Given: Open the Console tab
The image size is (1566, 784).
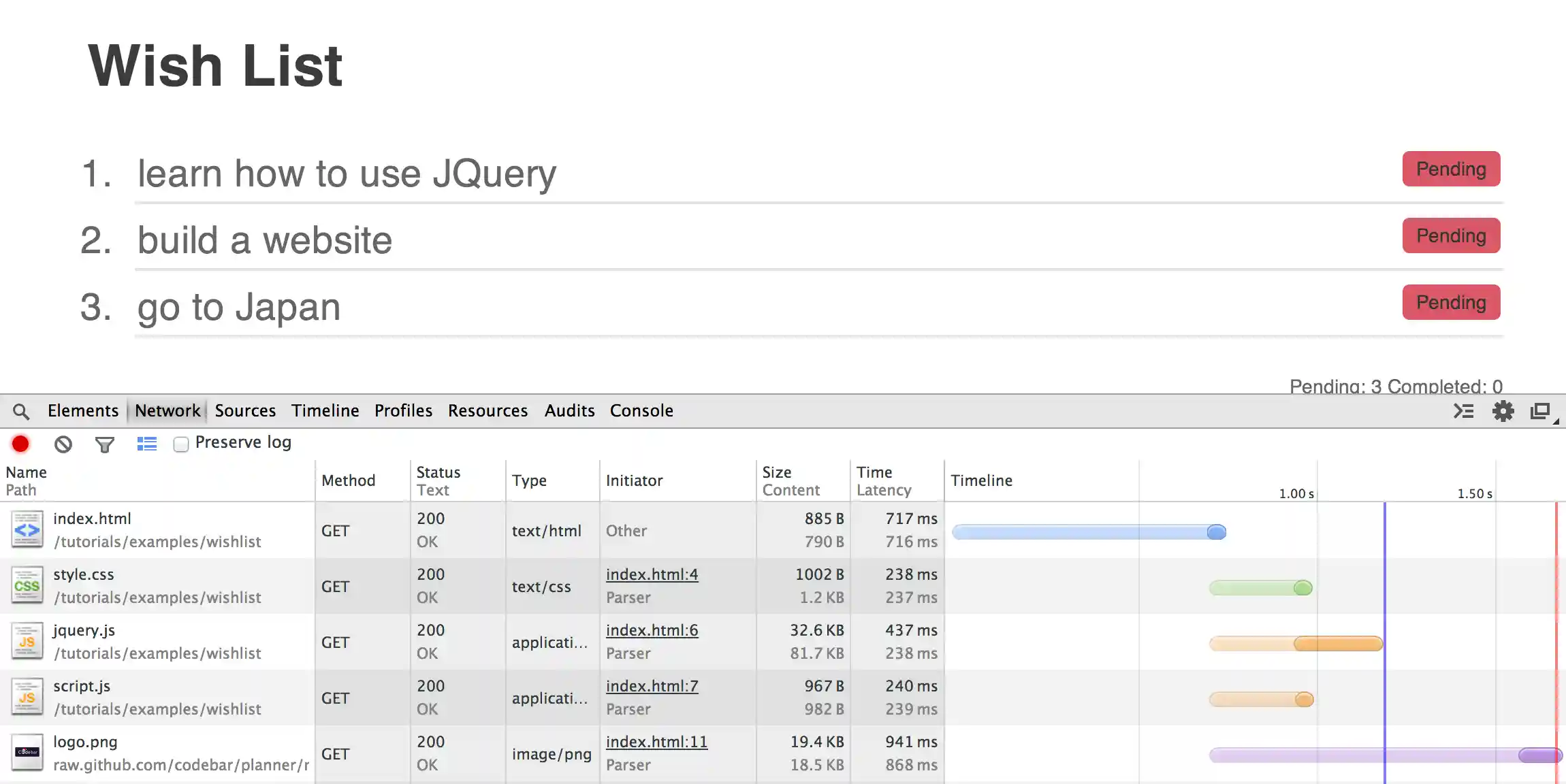Looking at the screenshot, I should [x=641, y=411].
